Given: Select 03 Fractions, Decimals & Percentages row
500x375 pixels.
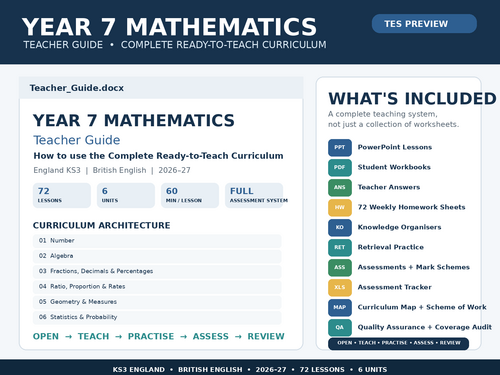Looking at the screenshot, I should click(x=157, y=271).
